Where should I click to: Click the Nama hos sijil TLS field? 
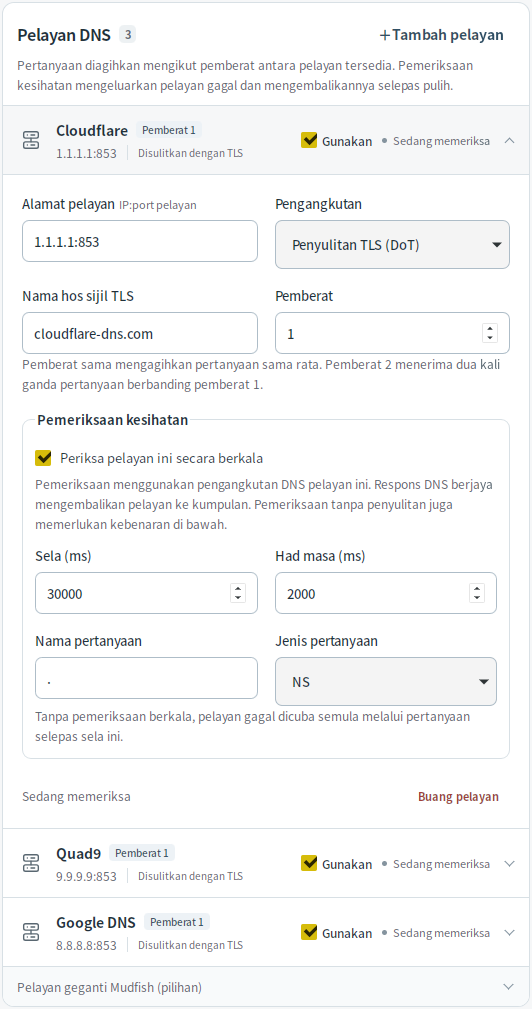coord(140,333)
